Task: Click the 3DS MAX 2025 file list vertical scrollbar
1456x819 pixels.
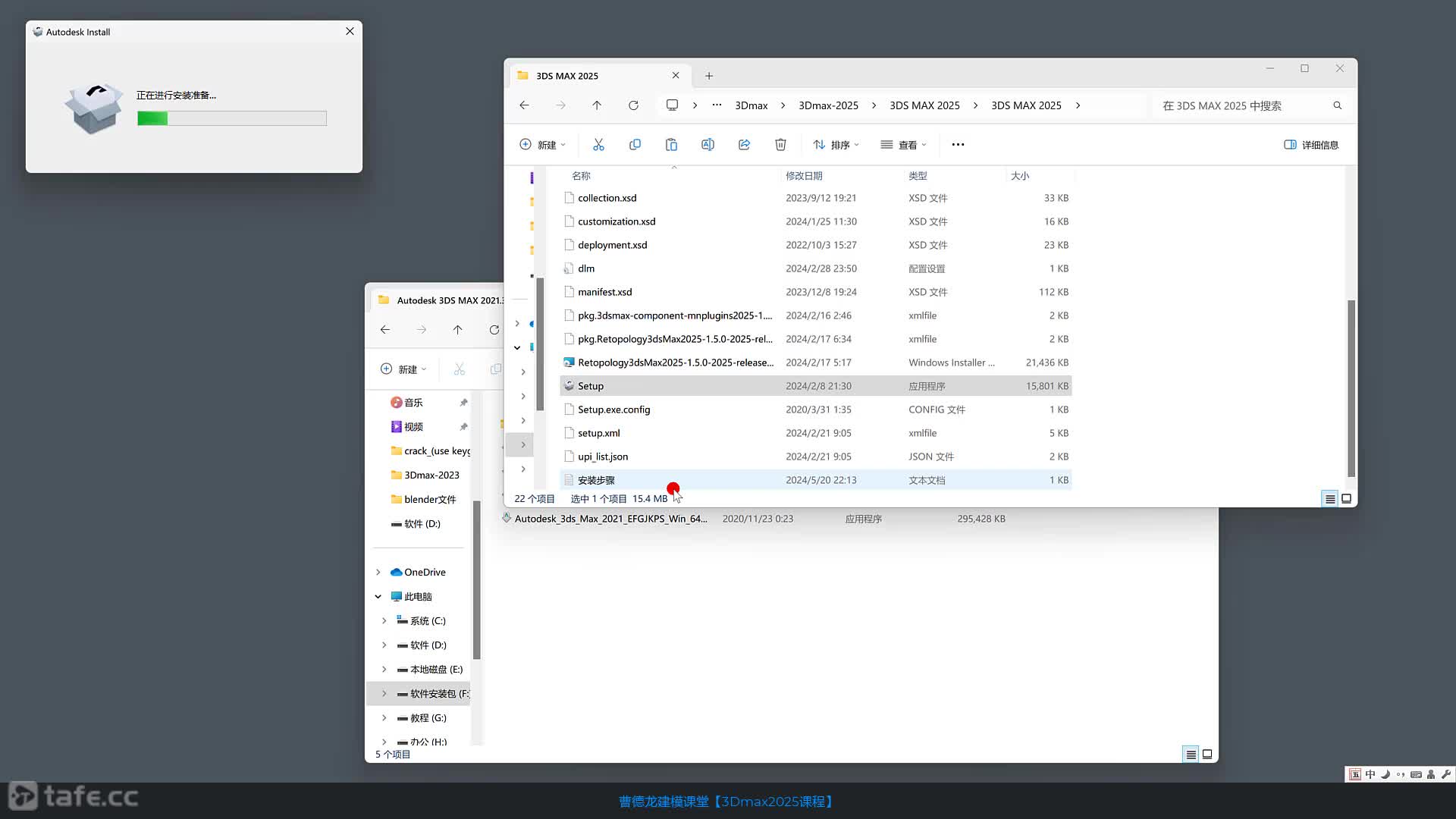Action: [1351, 388]
